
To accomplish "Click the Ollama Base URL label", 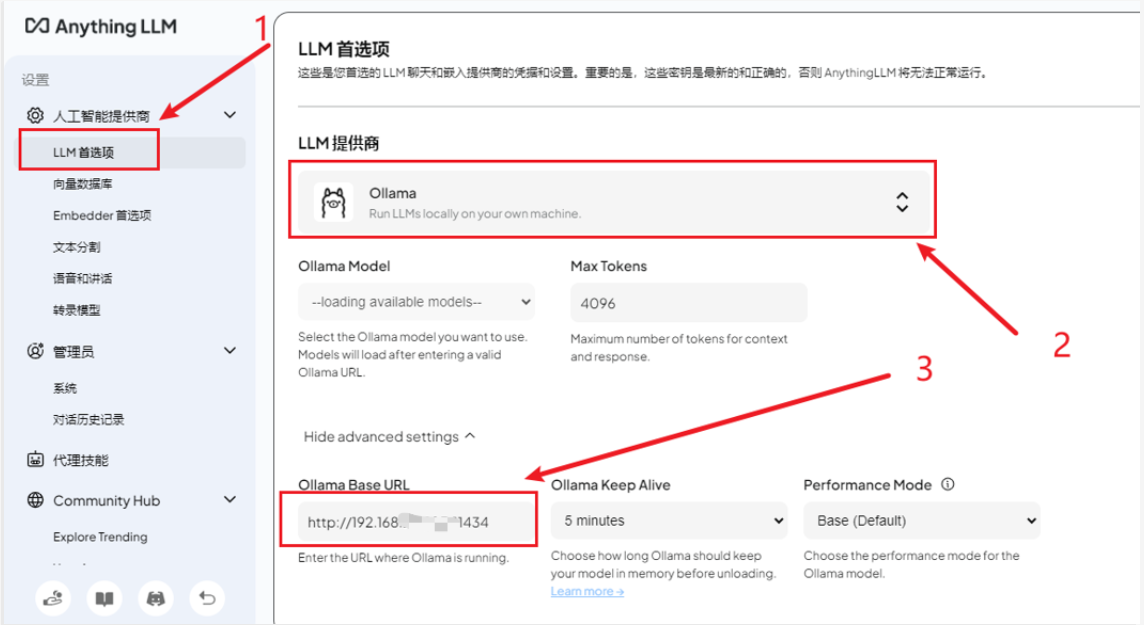I will (354, 485).
